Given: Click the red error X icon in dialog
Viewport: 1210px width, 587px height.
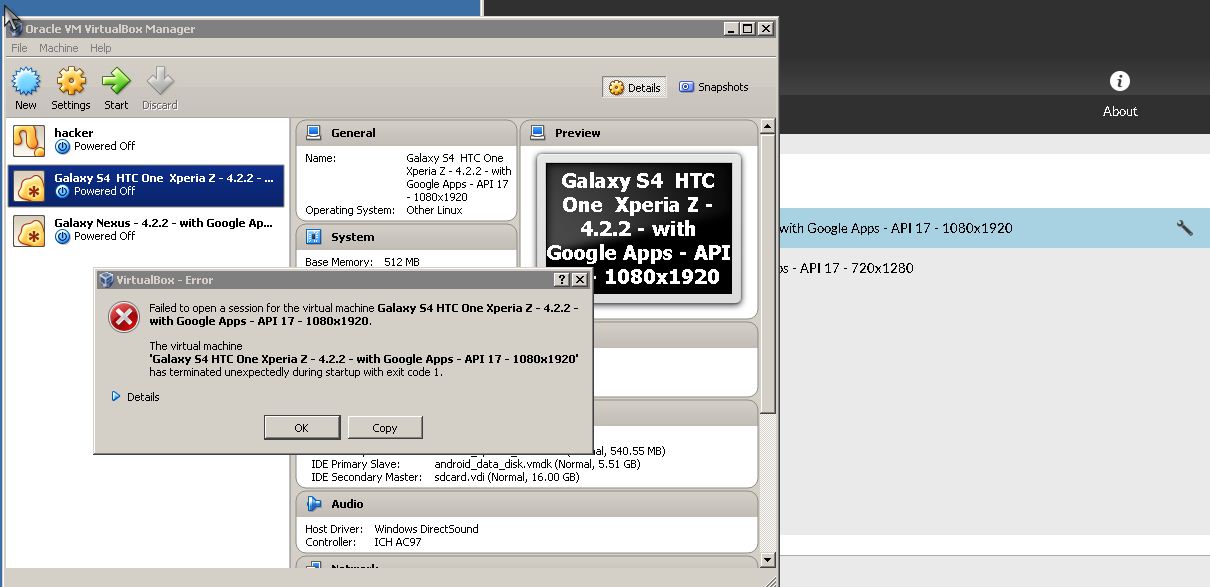Looking at the screenshot, I should click(124, 317).
